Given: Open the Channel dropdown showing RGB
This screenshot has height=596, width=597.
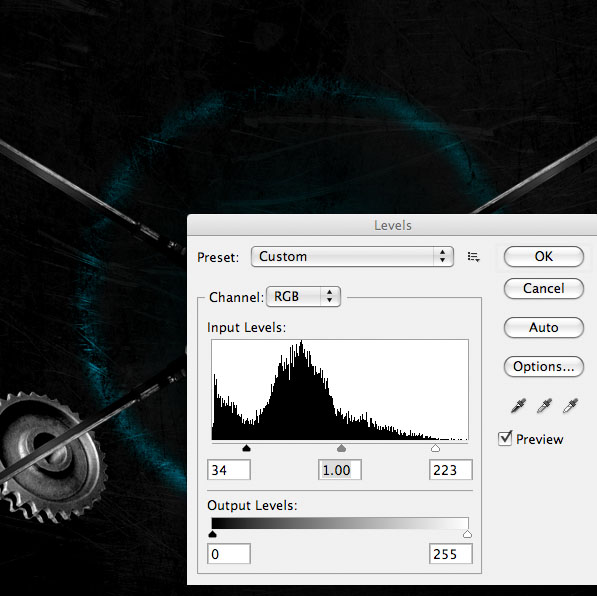Looking at the screenshot, I should coord(303,297).
